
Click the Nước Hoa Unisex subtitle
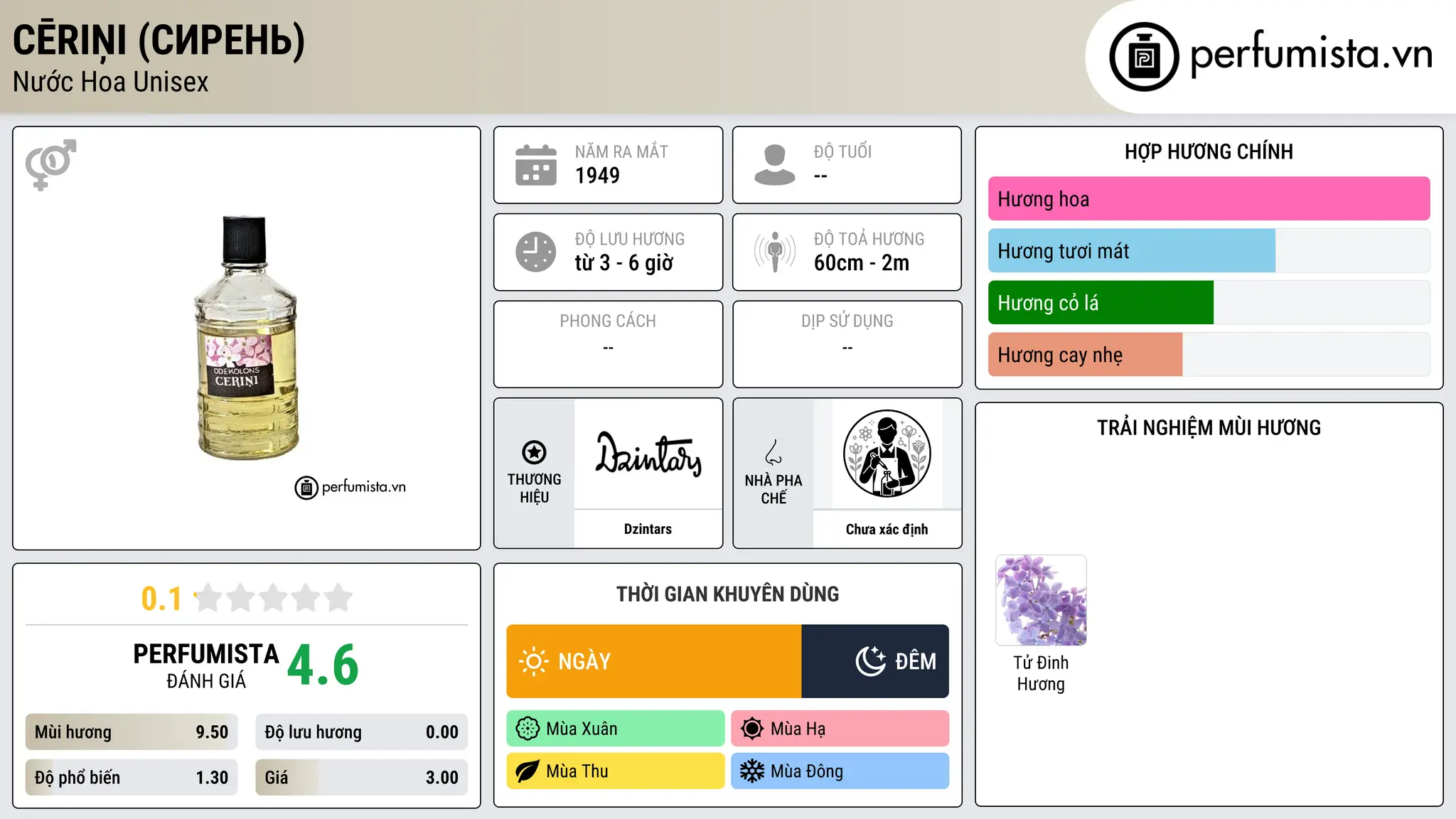[x=111, y=82]
